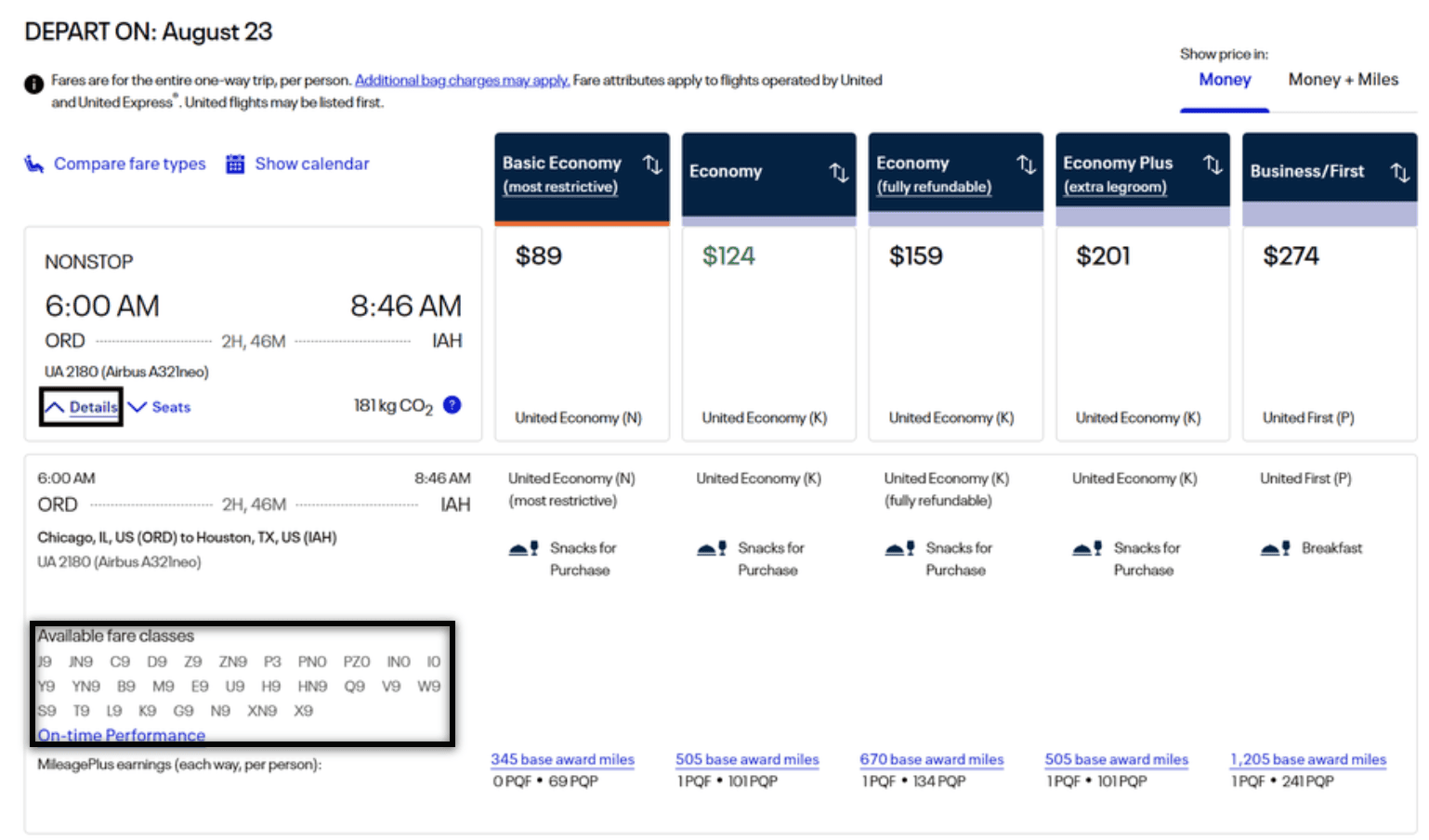
Task: Click the snacks icon in Economy Plus column
Action: 1086,548
